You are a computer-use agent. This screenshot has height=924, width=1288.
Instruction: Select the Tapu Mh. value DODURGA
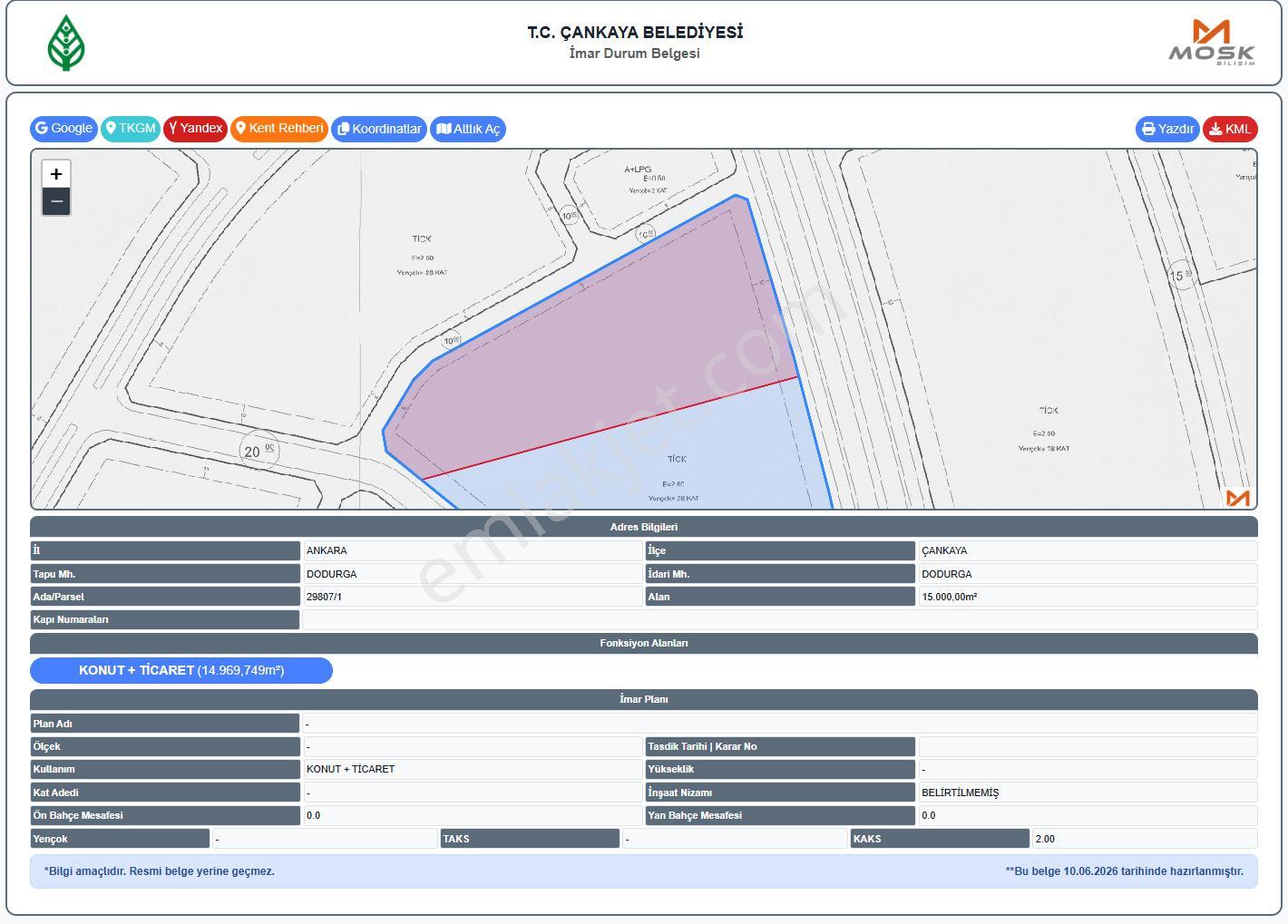331,574
